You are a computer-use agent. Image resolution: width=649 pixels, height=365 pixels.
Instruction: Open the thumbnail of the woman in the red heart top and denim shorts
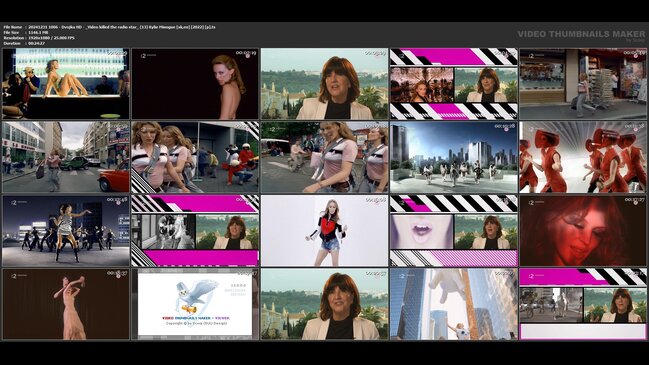[324, 231]
